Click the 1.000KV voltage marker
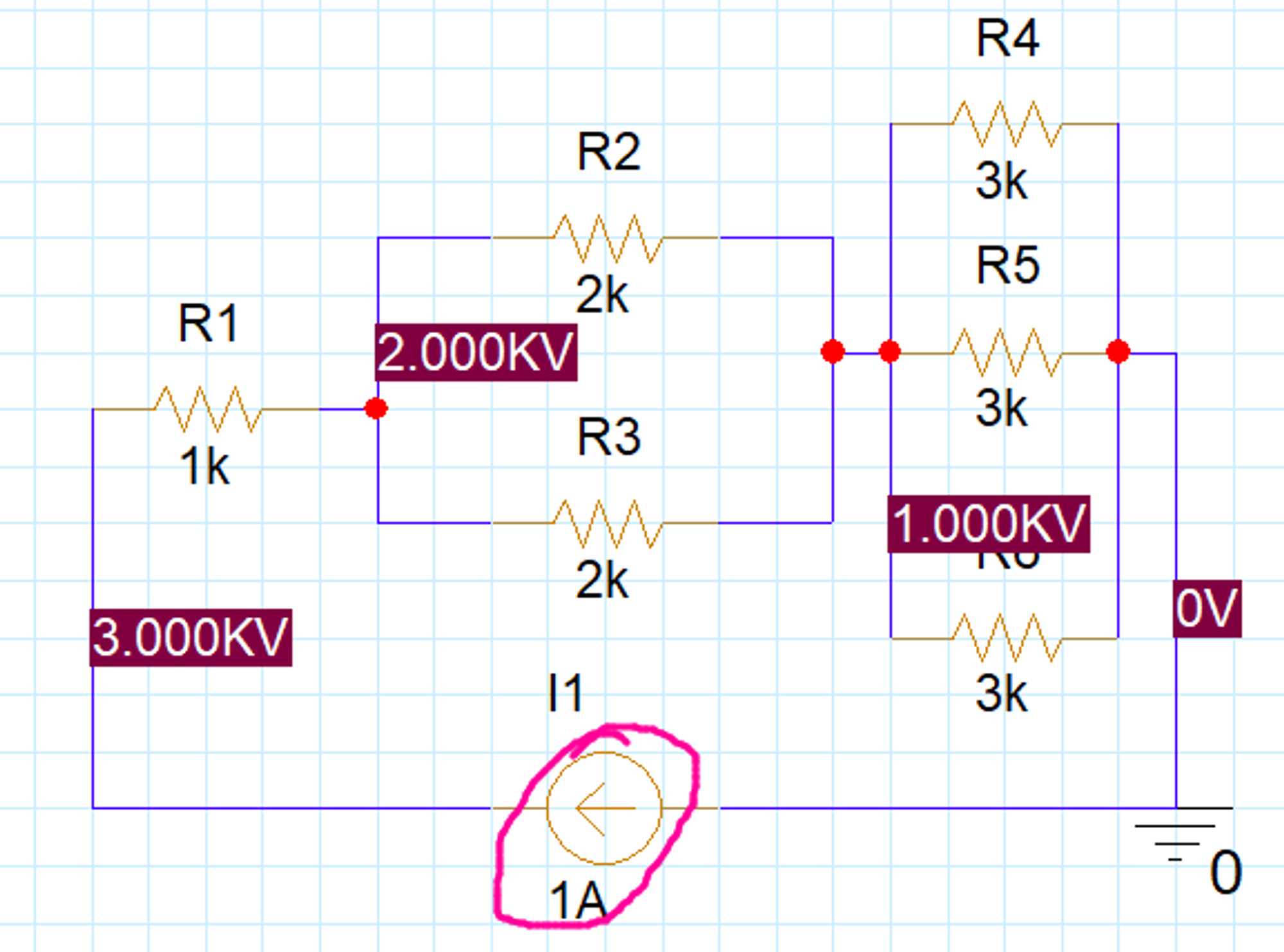 [988, 523]
